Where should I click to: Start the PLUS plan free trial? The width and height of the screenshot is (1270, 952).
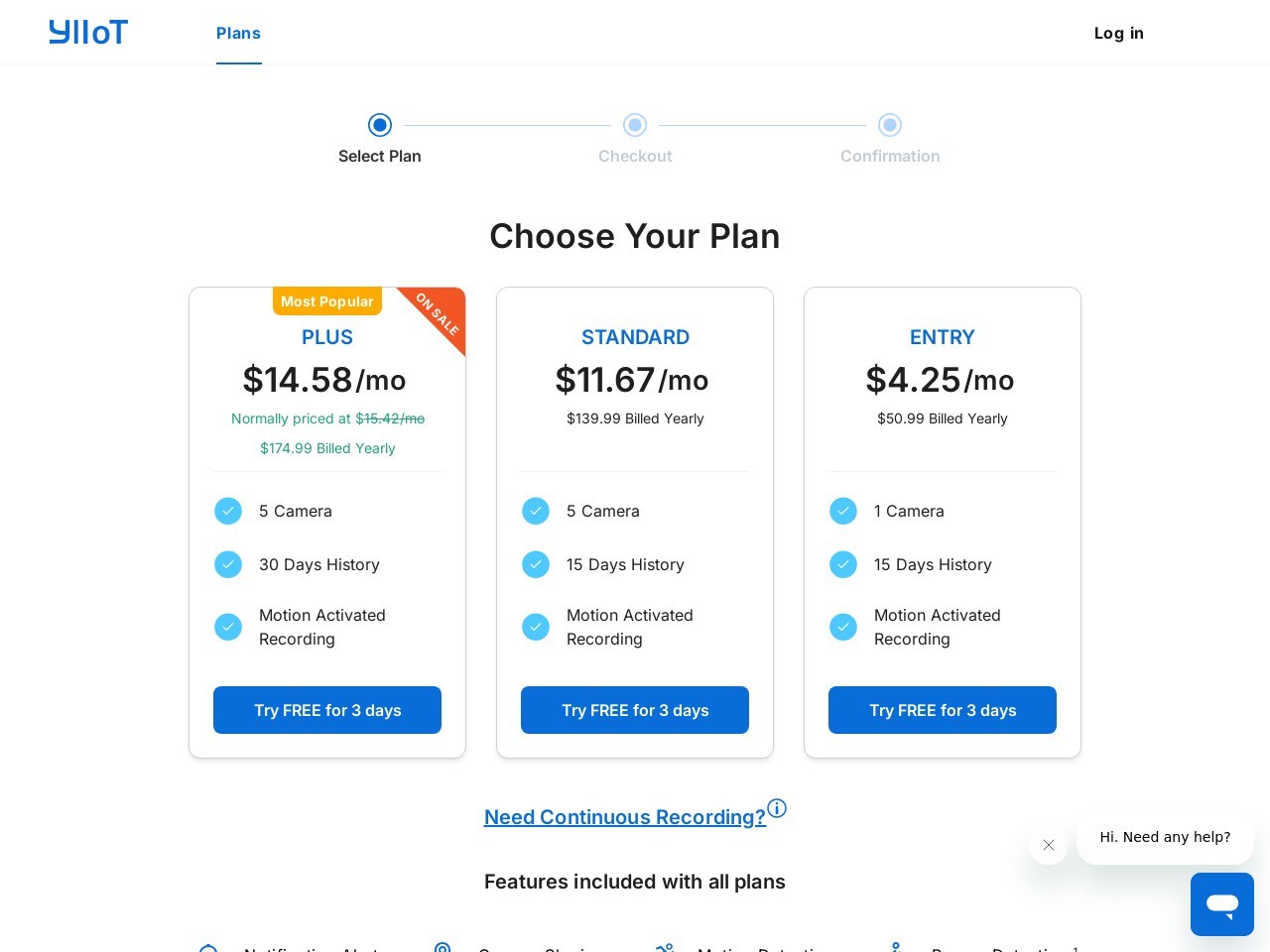pos(327,710)
